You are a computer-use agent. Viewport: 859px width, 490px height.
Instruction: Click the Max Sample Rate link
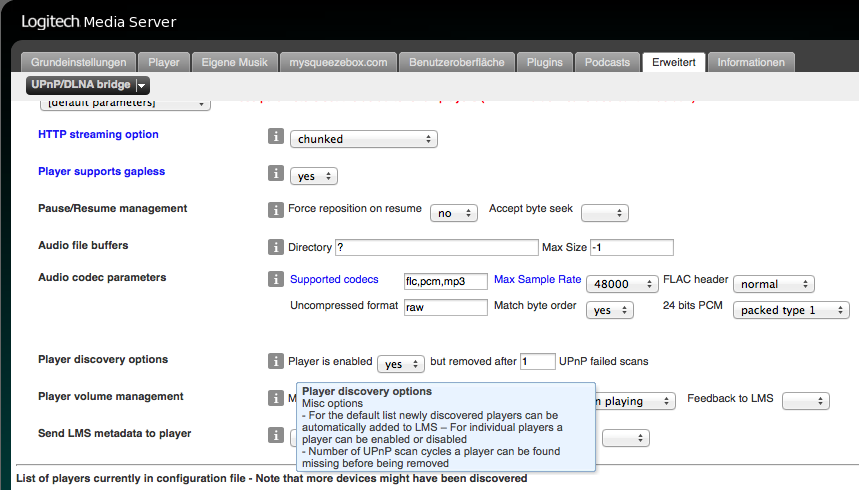537,279
